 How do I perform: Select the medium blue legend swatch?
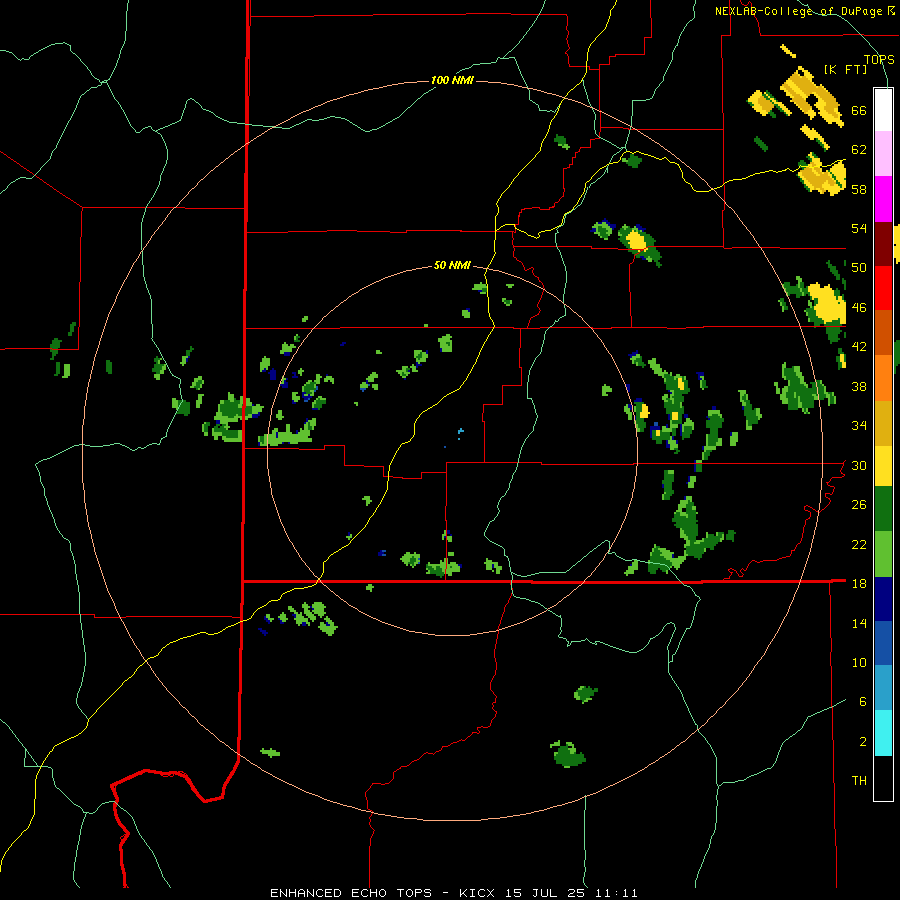tap(883, 643)
